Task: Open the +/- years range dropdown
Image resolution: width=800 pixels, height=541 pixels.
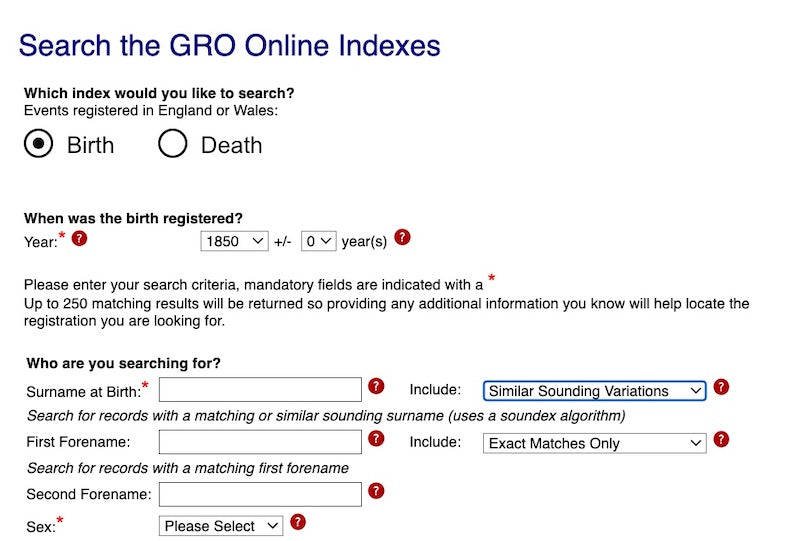Action: (318, 241)
